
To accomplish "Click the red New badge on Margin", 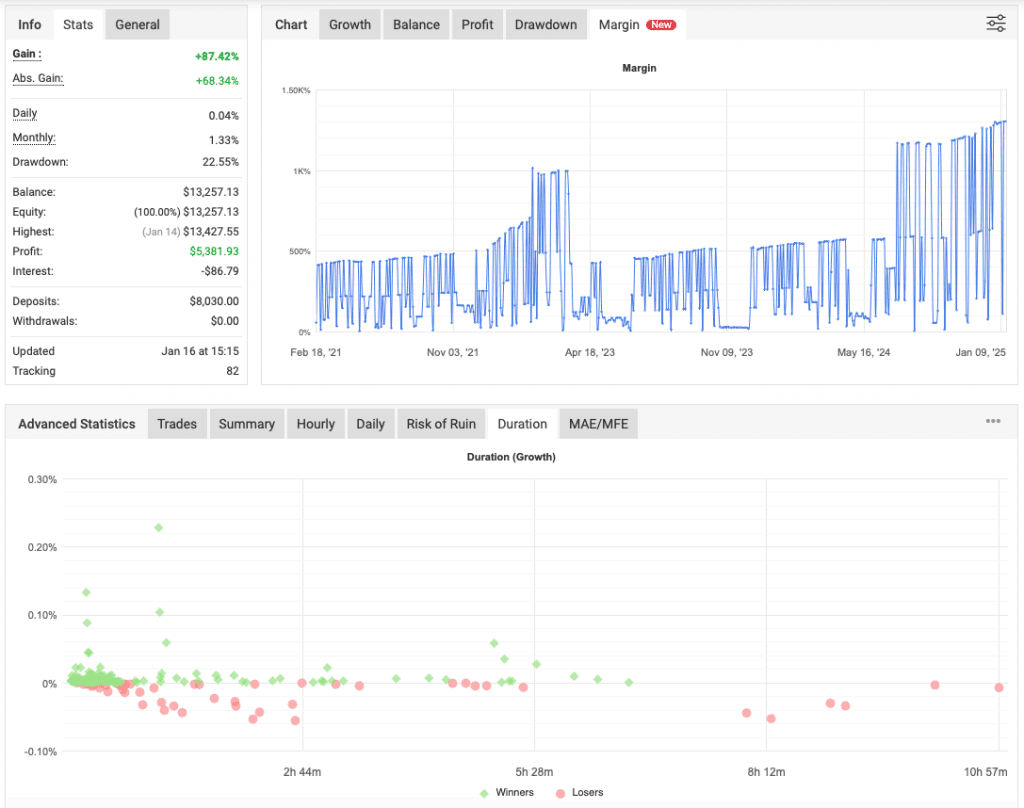I will coord(660,25).
